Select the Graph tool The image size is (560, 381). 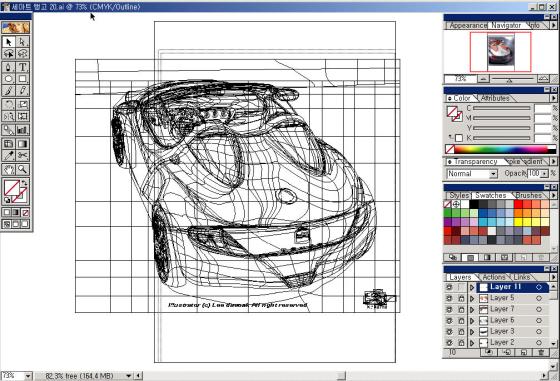[22, 130]
